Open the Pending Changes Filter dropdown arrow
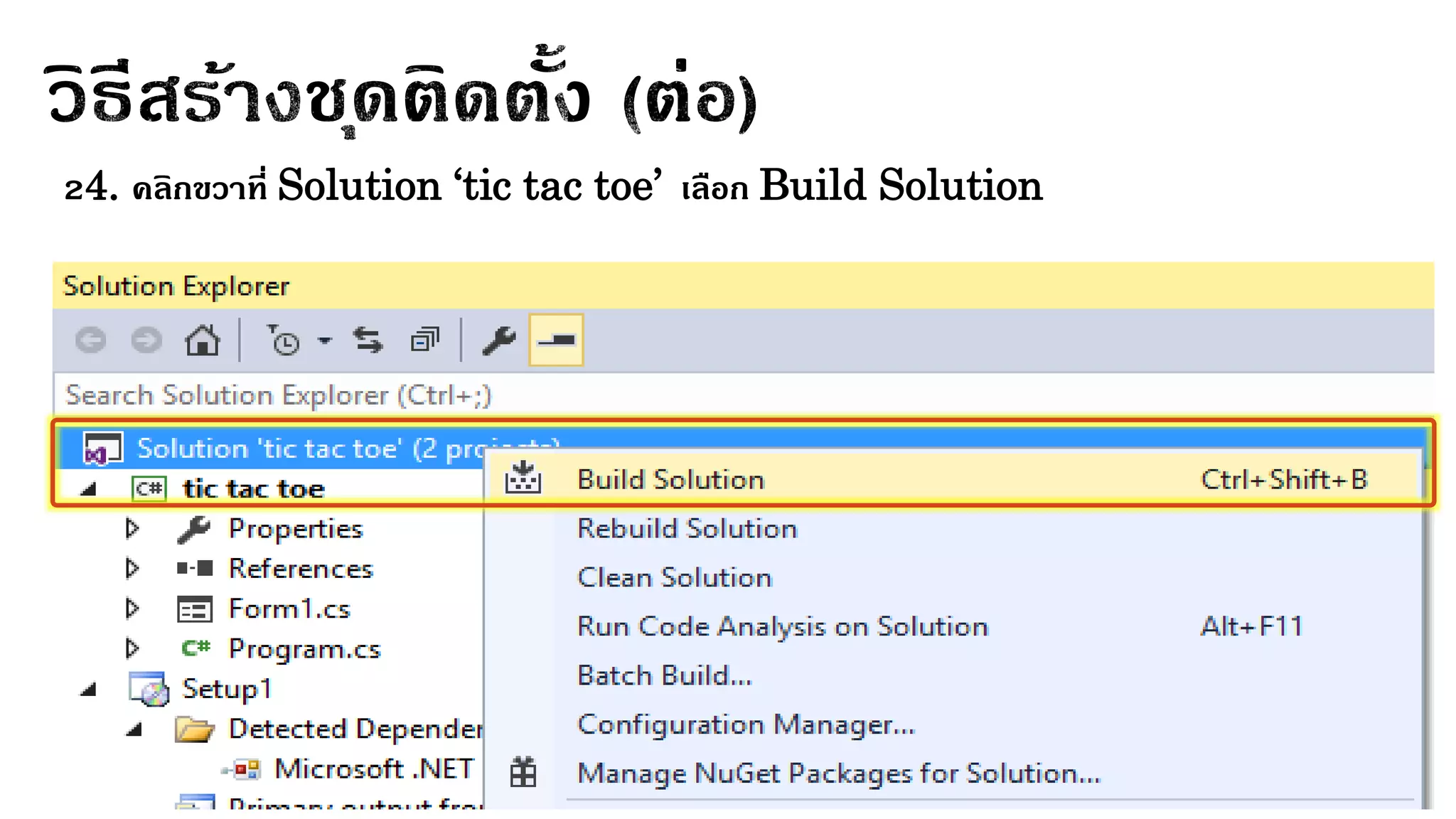The width and height of the screenshot is (1456, 819). pos(325,341)
